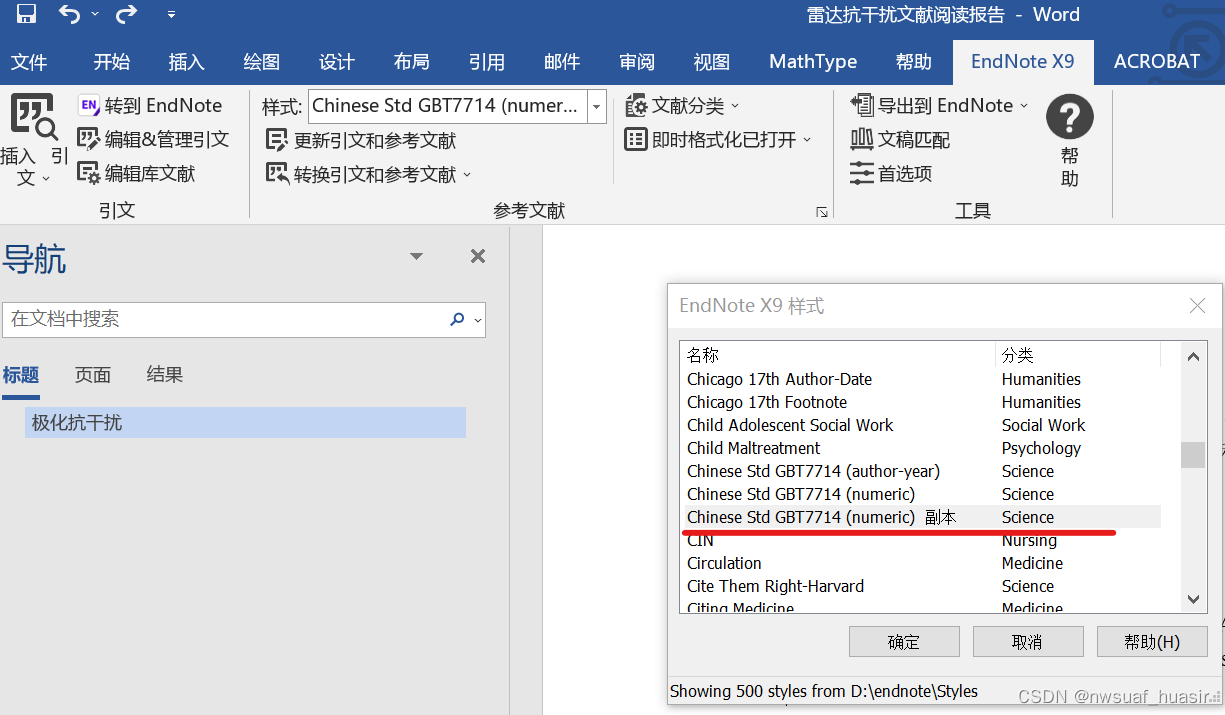
Task: Click 更新引文和参考文献
Action: (361, 140)
